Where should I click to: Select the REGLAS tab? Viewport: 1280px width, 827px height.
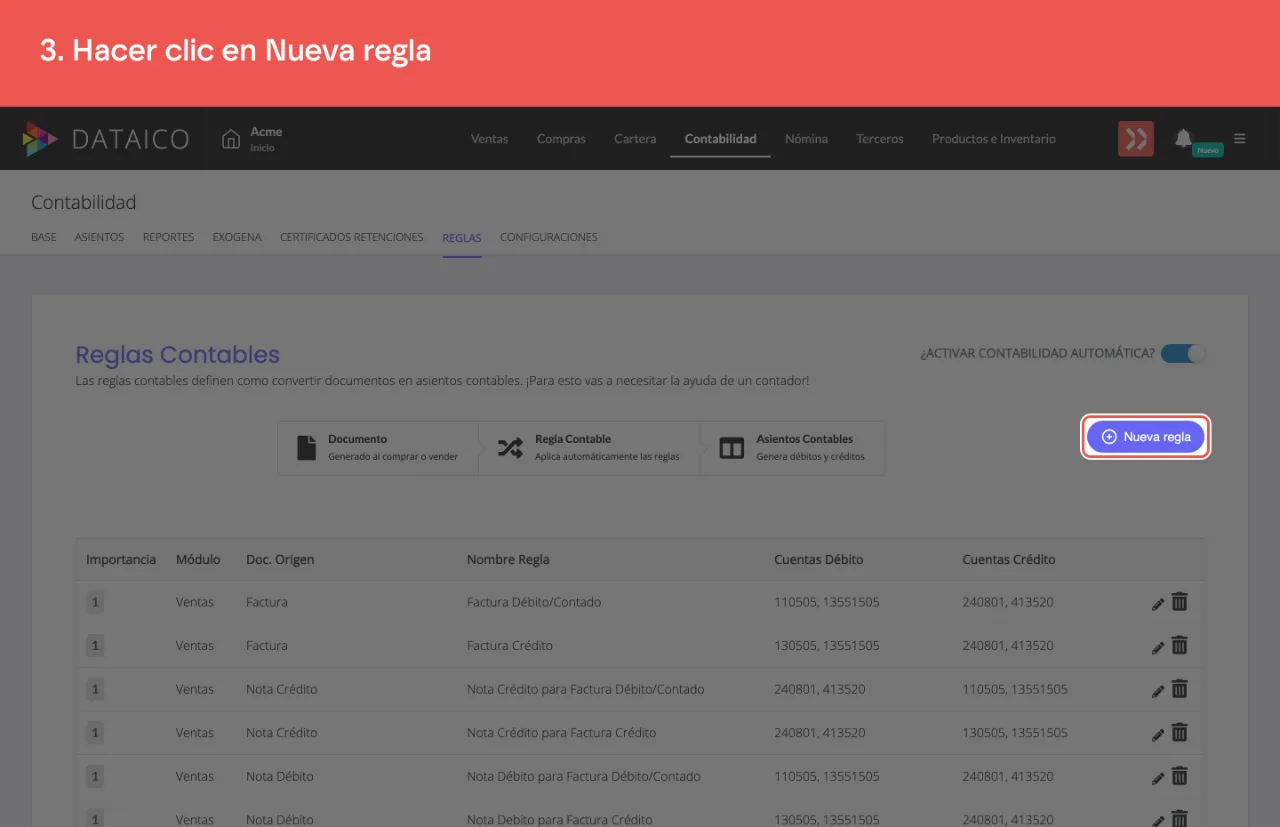click(462, 238)
